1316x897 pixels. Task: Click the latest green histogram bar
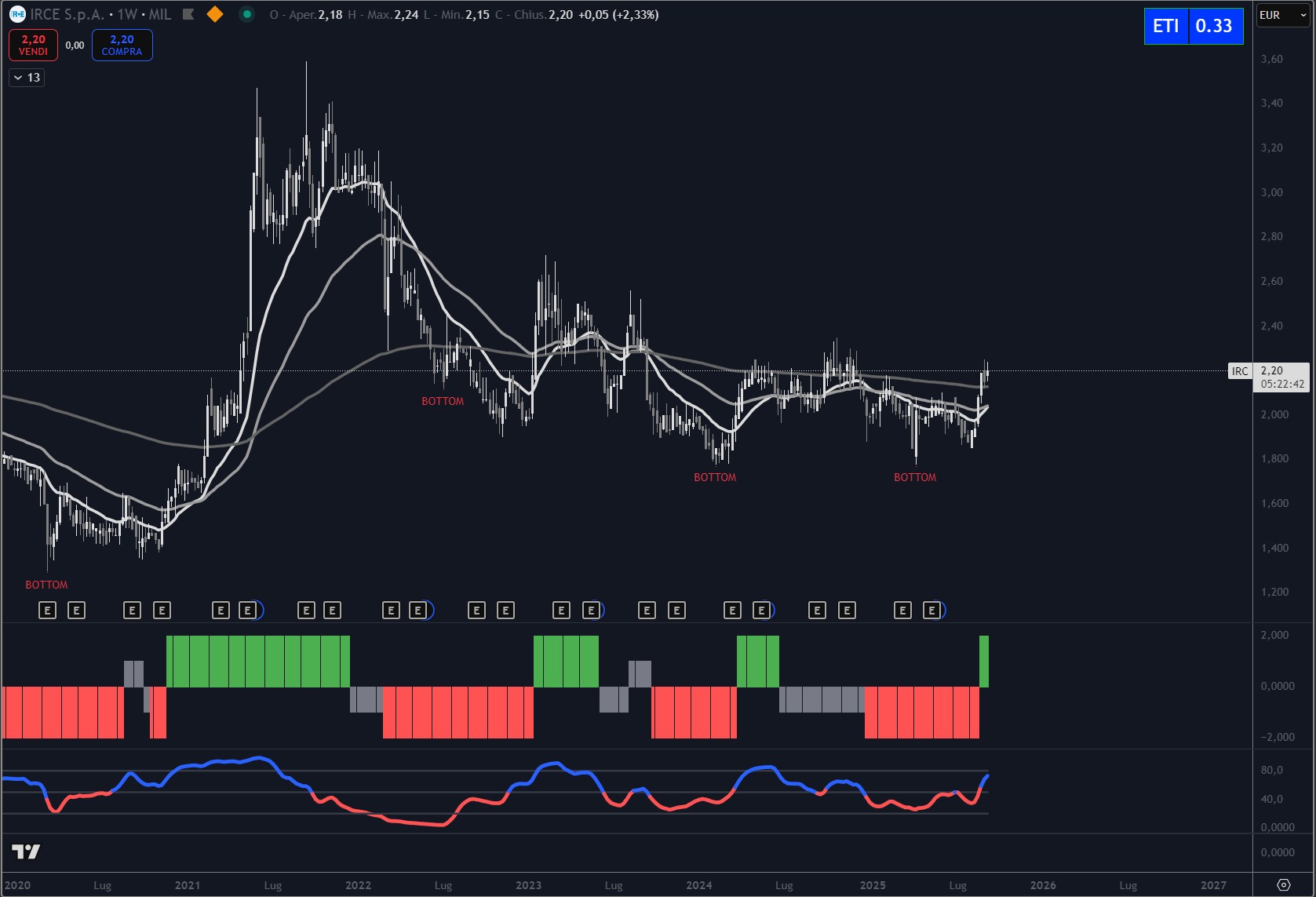(984, 661)
